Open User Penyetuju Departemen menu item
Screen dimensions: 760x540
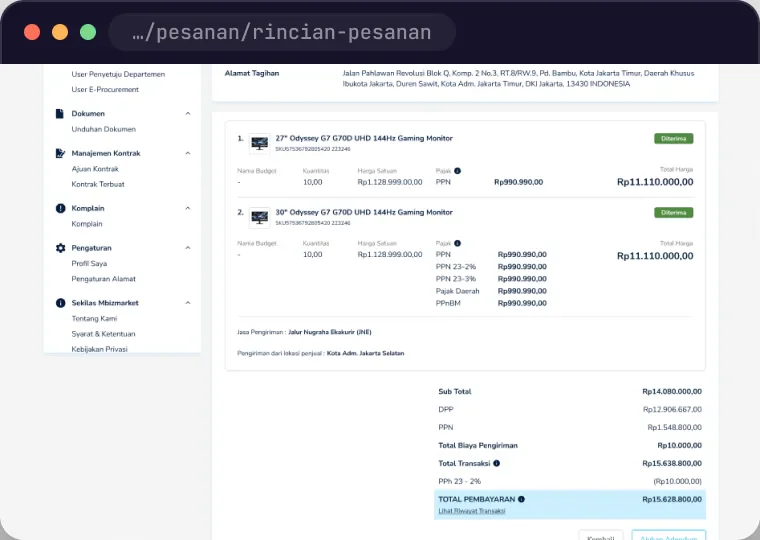tap(118, 74)
